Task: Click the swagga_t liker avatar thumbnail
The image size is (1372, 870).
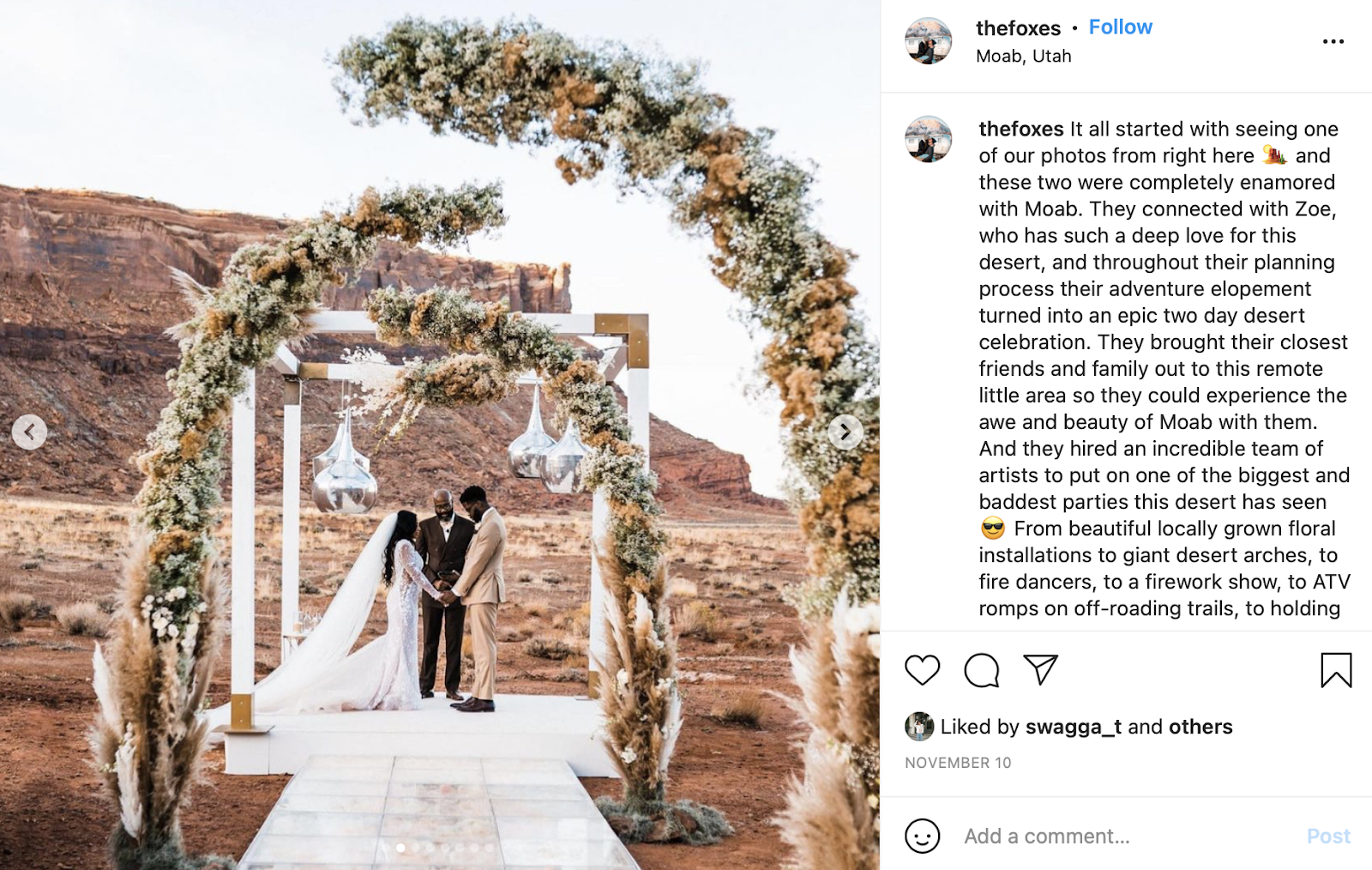Action: pyautogui.click(x=919, y=727)
